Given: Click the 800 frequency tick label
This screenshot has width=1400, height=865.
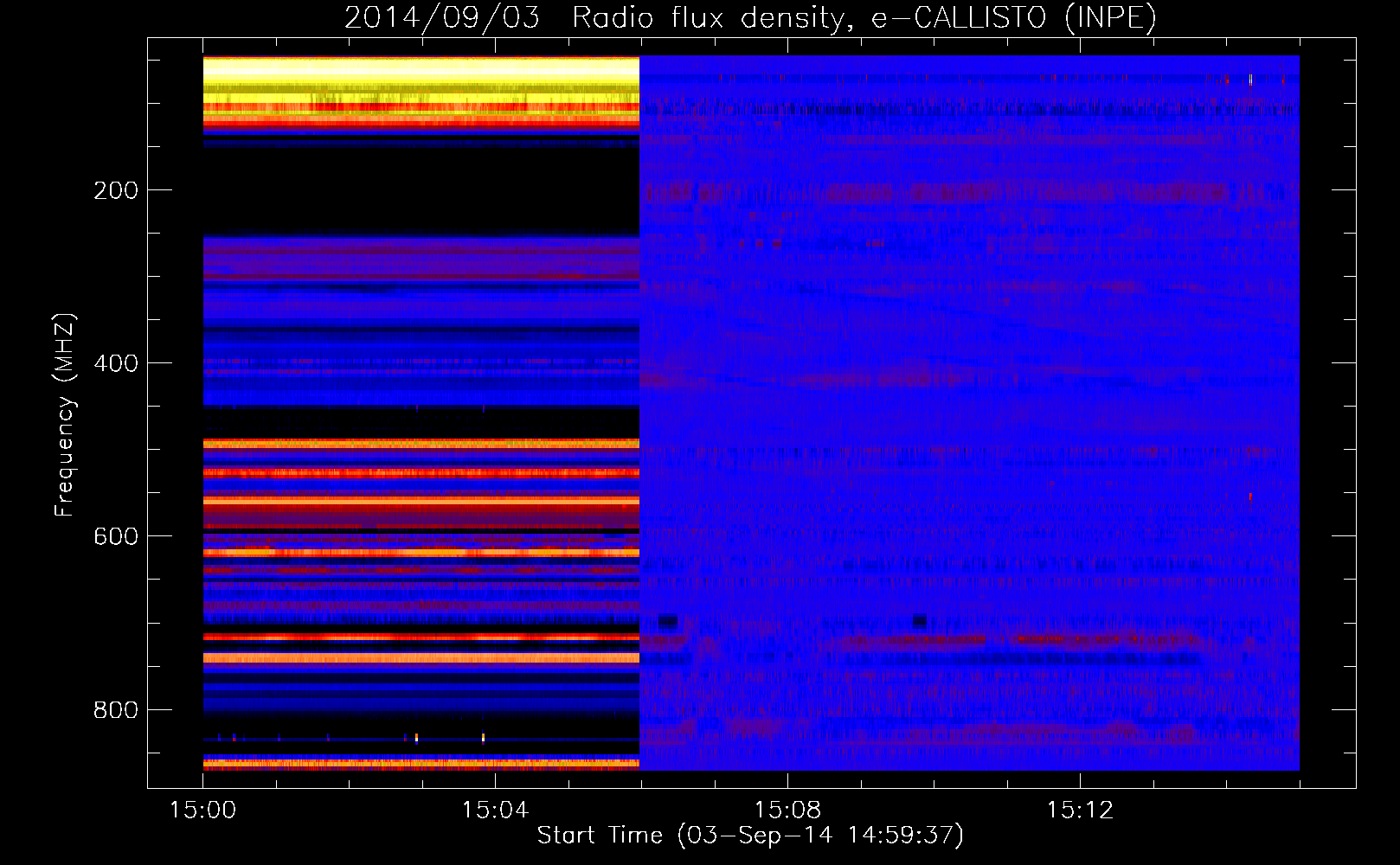Looking at the screenshot, I should 116,710.
